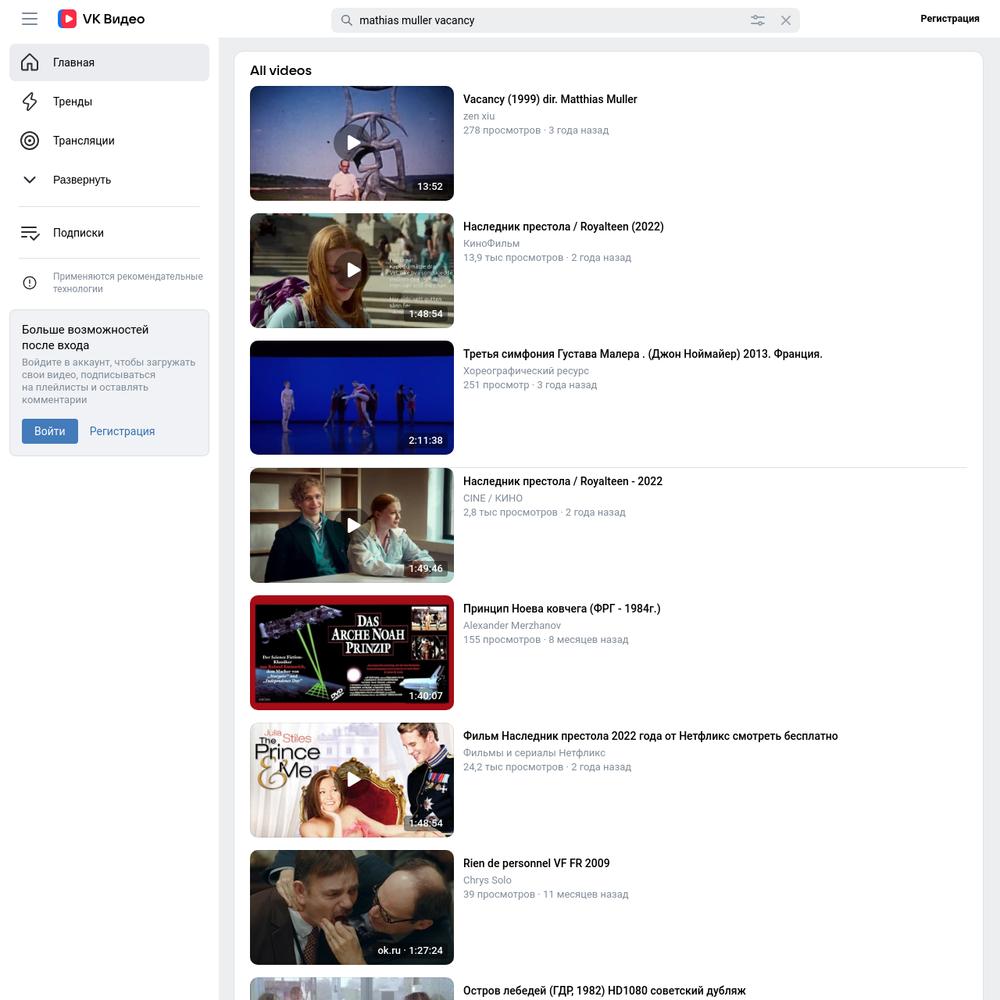Open channel CINE / КИНО

click(493, 498)
